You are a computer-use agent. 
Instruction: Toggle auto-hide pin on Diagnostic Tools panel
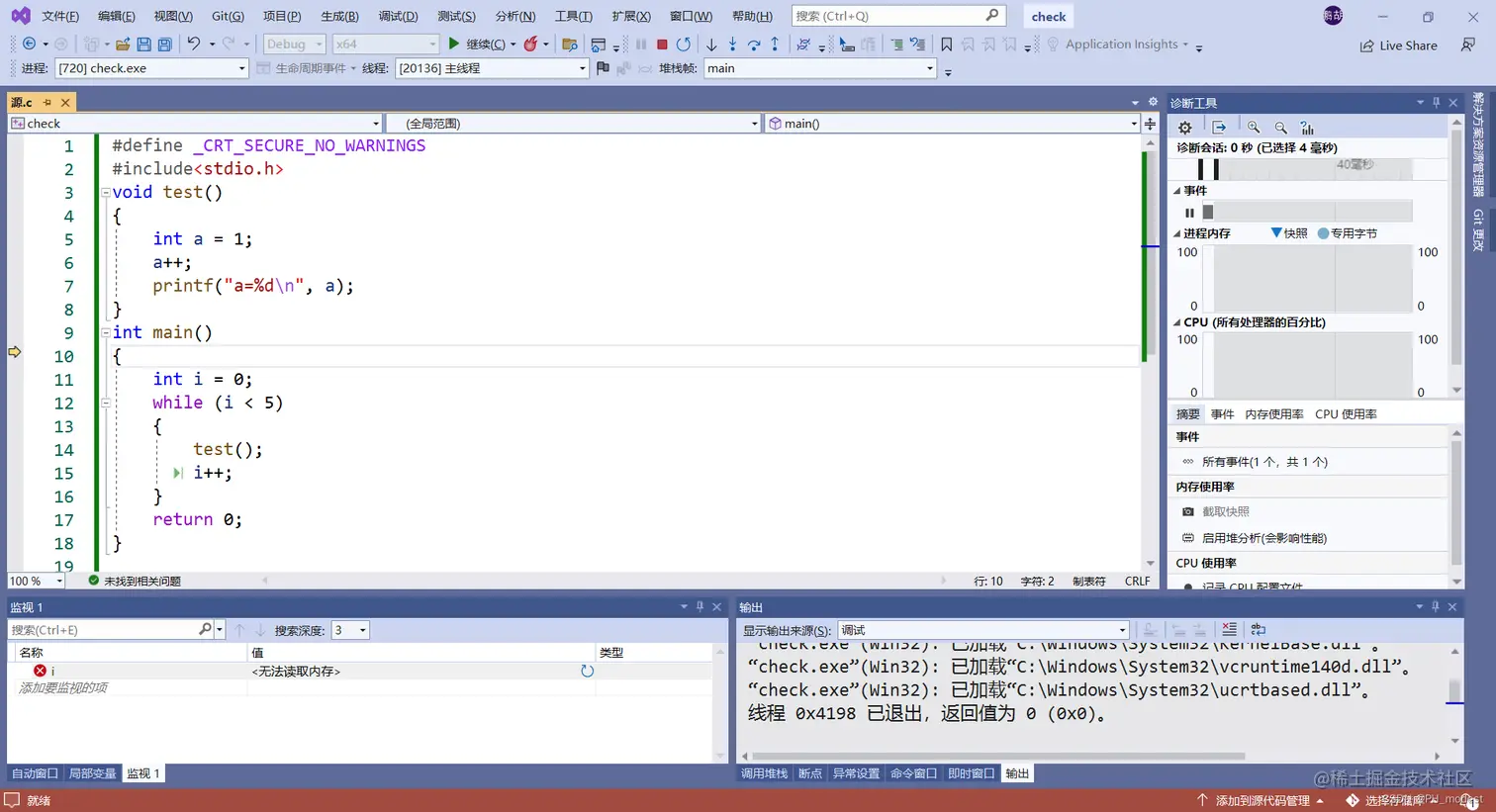click(1436, 103)
